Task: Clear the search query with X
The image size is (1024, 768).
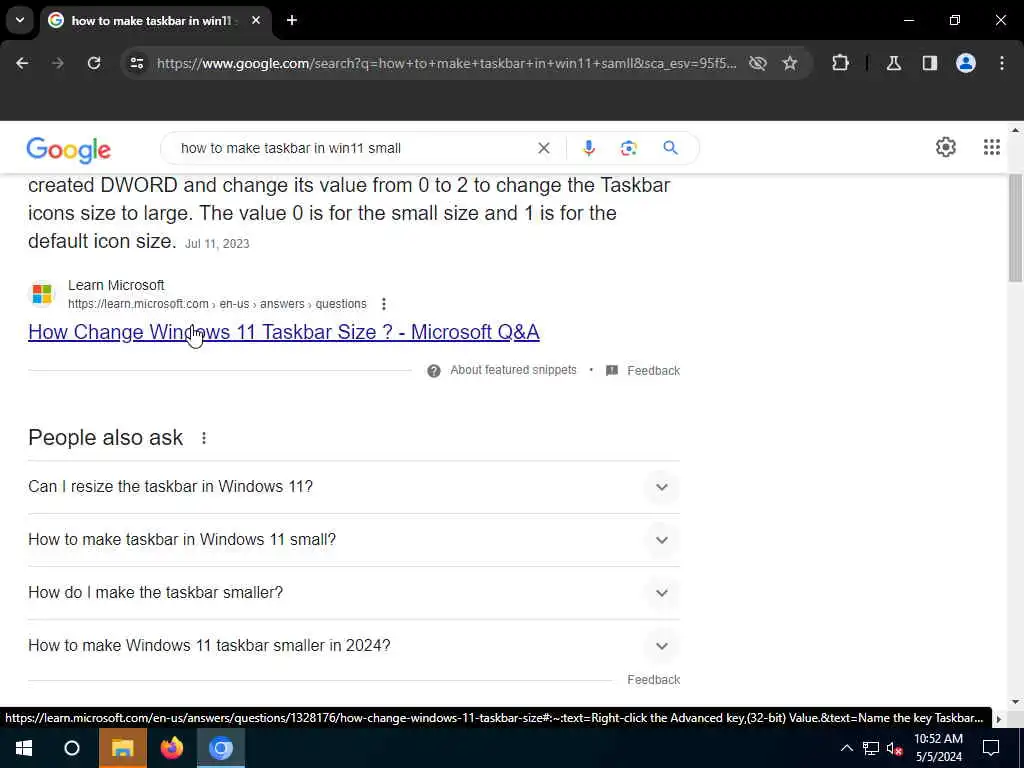Action: coord(543,148)
